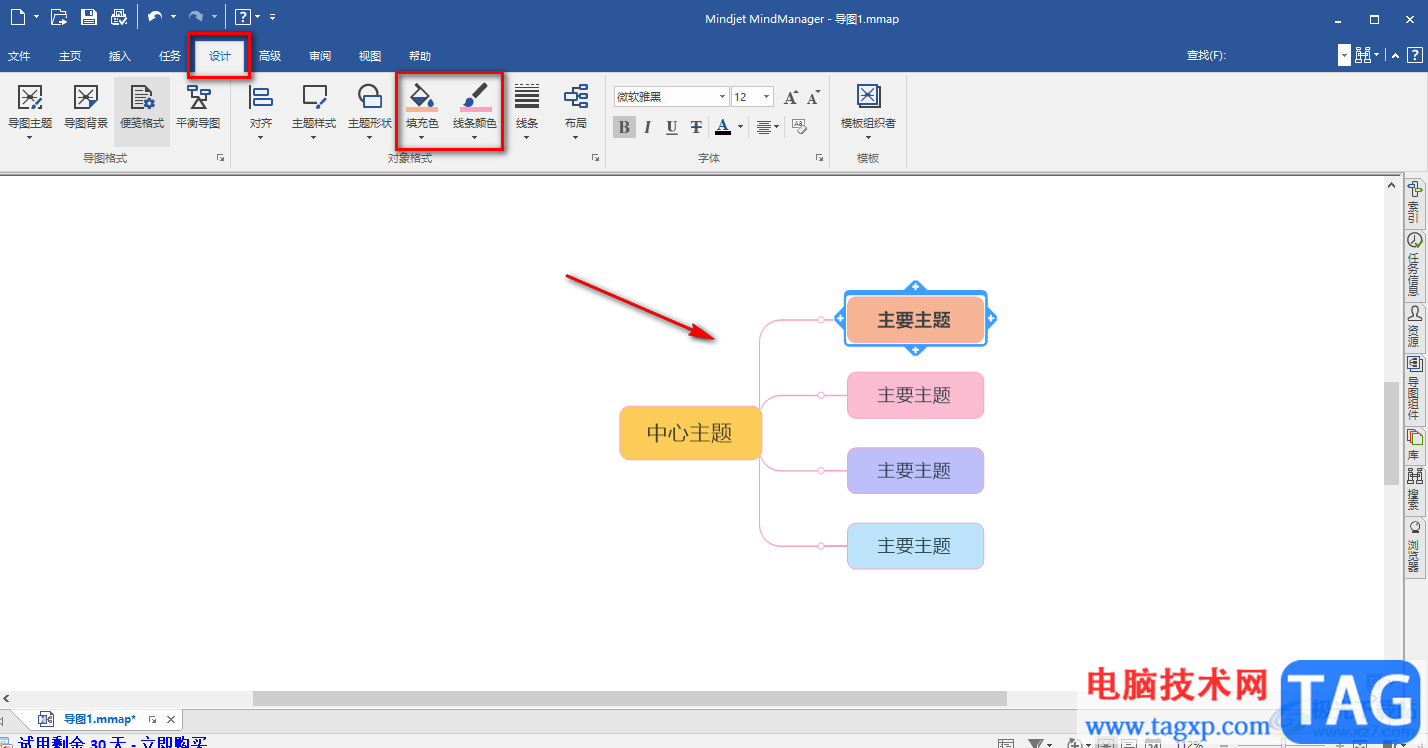Open the help question mark icon
Viewport: 1428px width, 748px height.
tap(242, 16)
